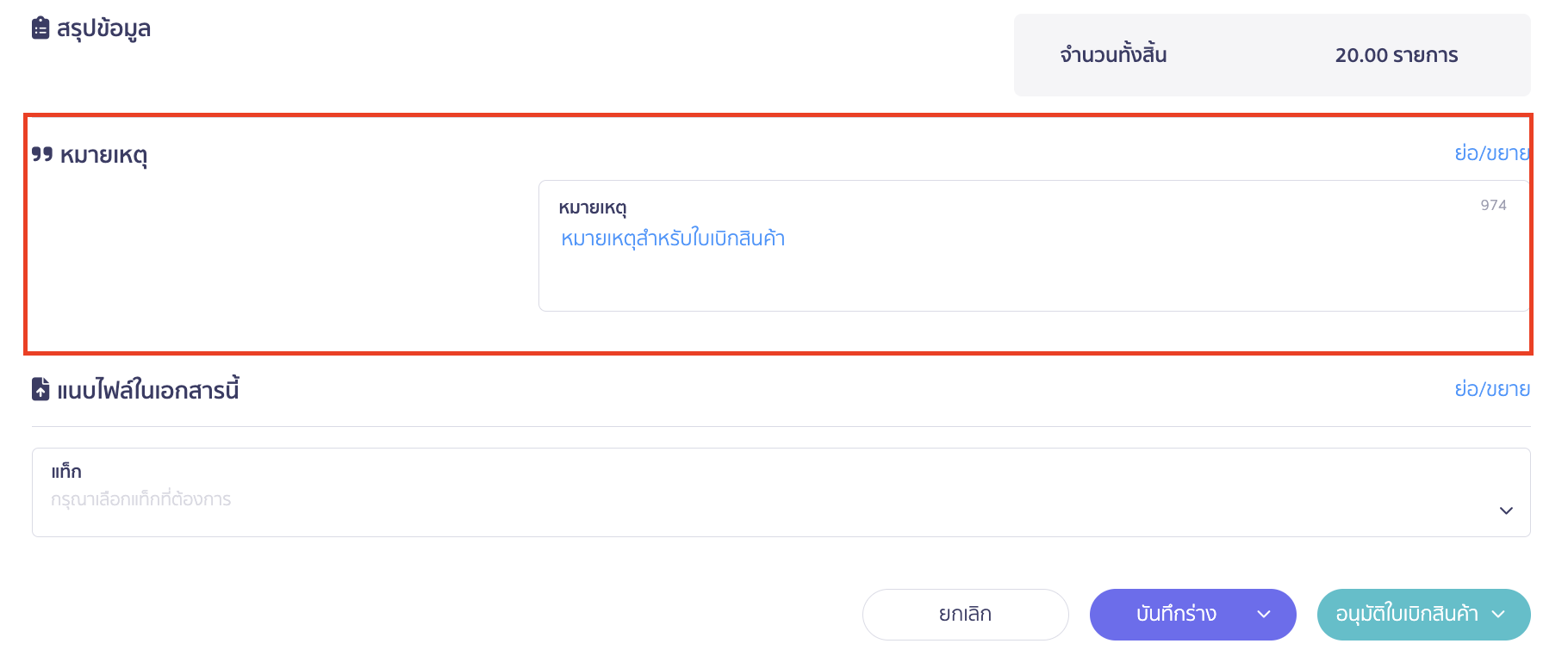
Task: Click the file upload icon beside แนบไฟล์ในเอกสารนี้
Action: tap(40, 389)
